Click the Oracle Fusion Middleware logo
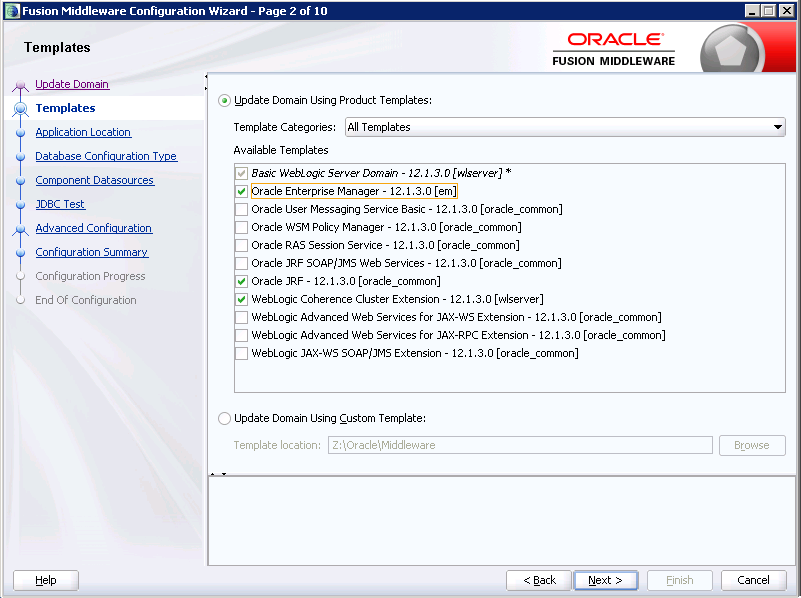The height and width of the screenshot is (598, 801). (x=614, y=49)
